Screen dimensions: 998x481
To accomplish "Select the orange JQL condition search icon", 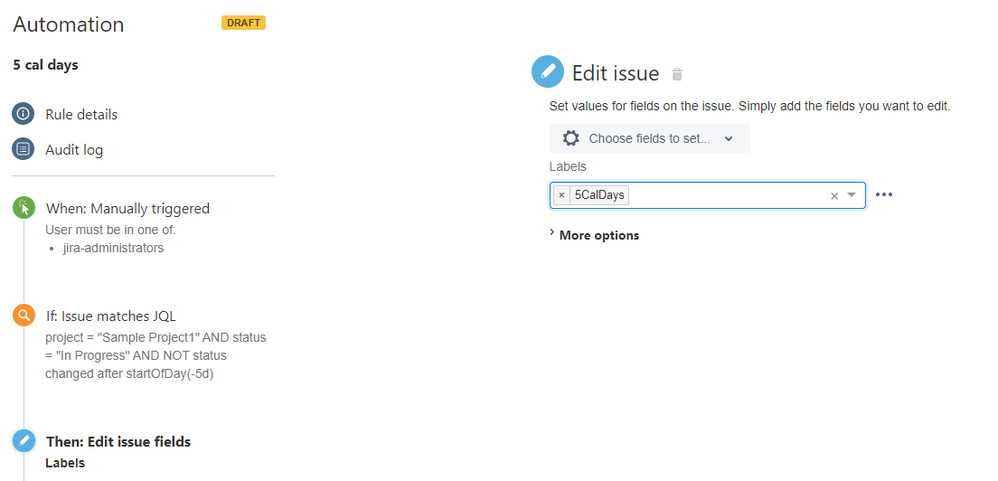I will point(24,315).
